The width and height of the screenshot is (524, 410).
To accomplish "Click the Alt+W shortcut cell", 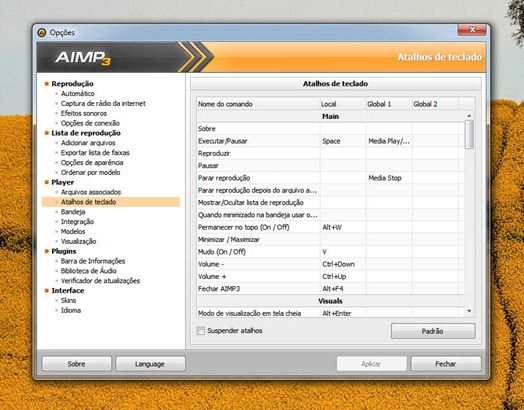I will 343,227.
